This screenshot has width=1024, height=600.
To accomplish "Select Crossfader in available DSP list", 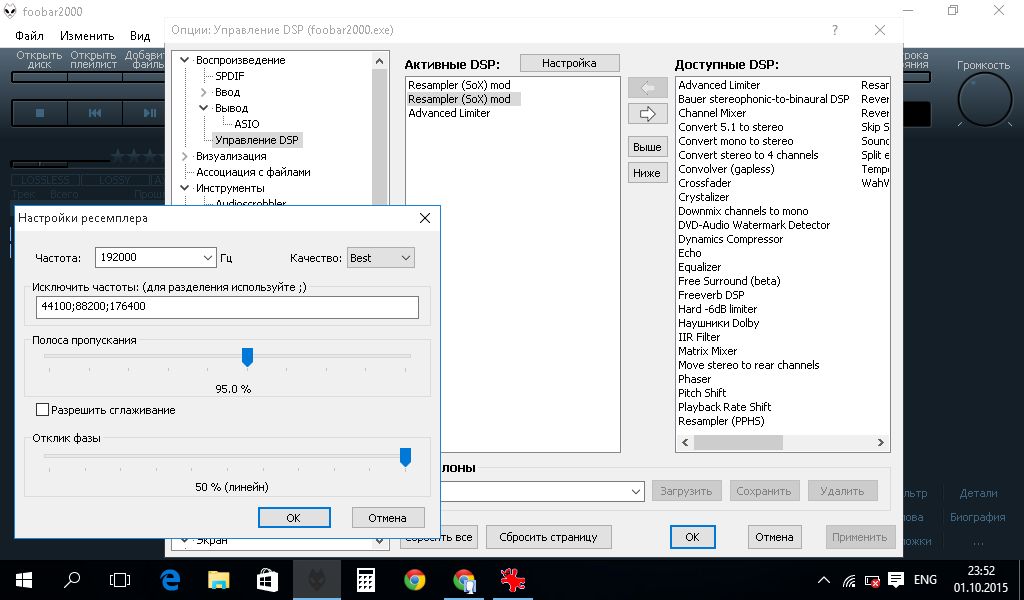I will (705, 183).
